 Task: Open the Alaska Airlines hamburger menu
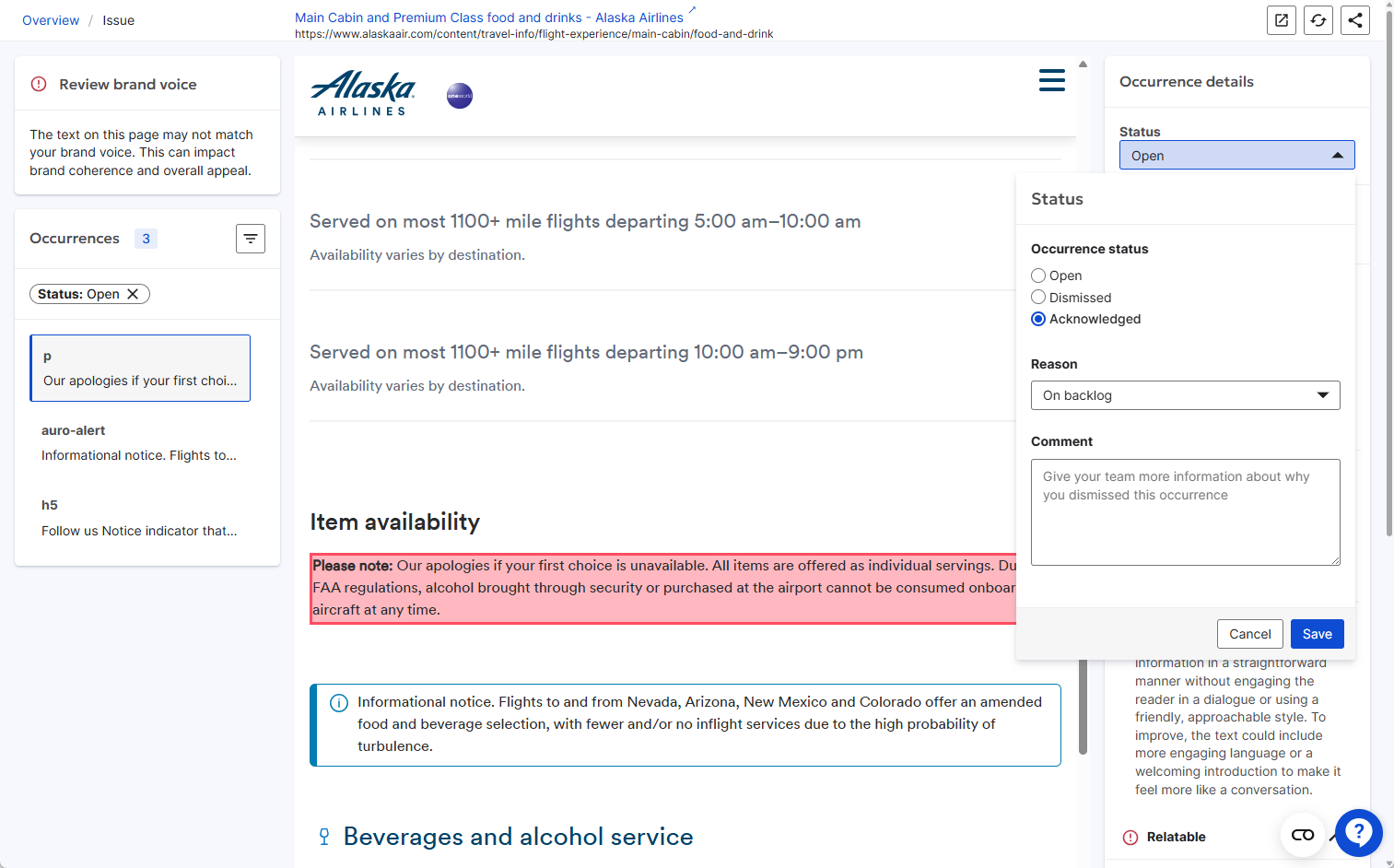click(1051, 80)
